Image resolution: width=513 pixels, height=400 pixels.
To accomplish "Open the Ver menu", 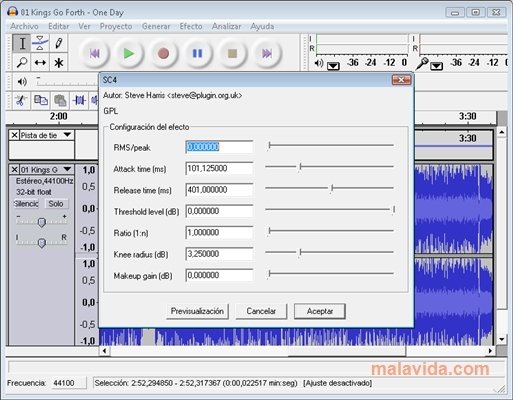I will click(x=84, y=26).
